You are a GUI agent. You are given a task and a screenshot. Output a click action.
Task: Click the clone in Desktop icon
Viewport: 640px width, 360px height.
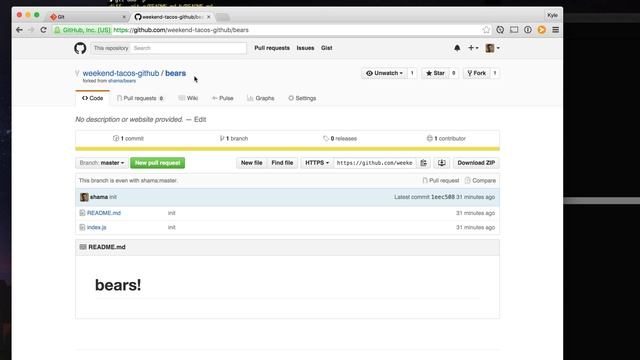click(442, 163)
